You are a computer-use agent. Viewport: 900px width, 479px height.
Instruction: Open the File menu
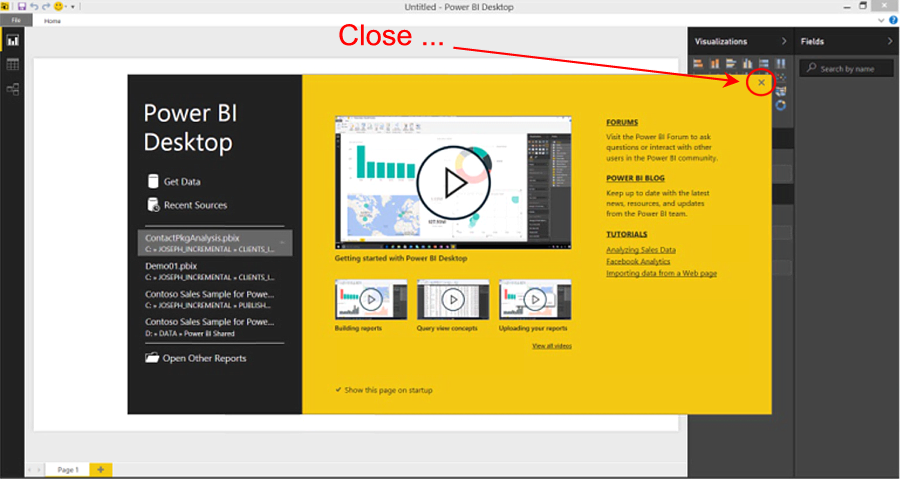coord(16,21)
